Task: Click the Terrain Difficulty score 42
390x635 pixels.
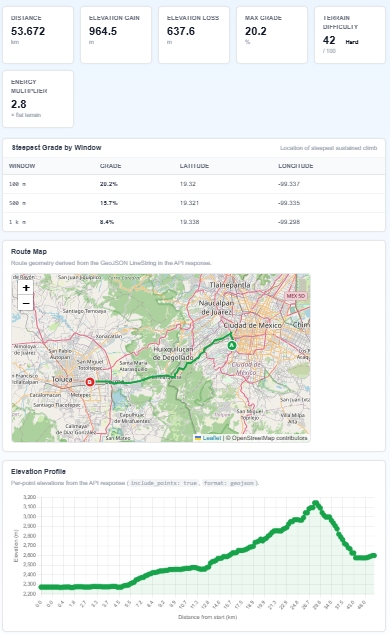Action: [x=329, y=40]
